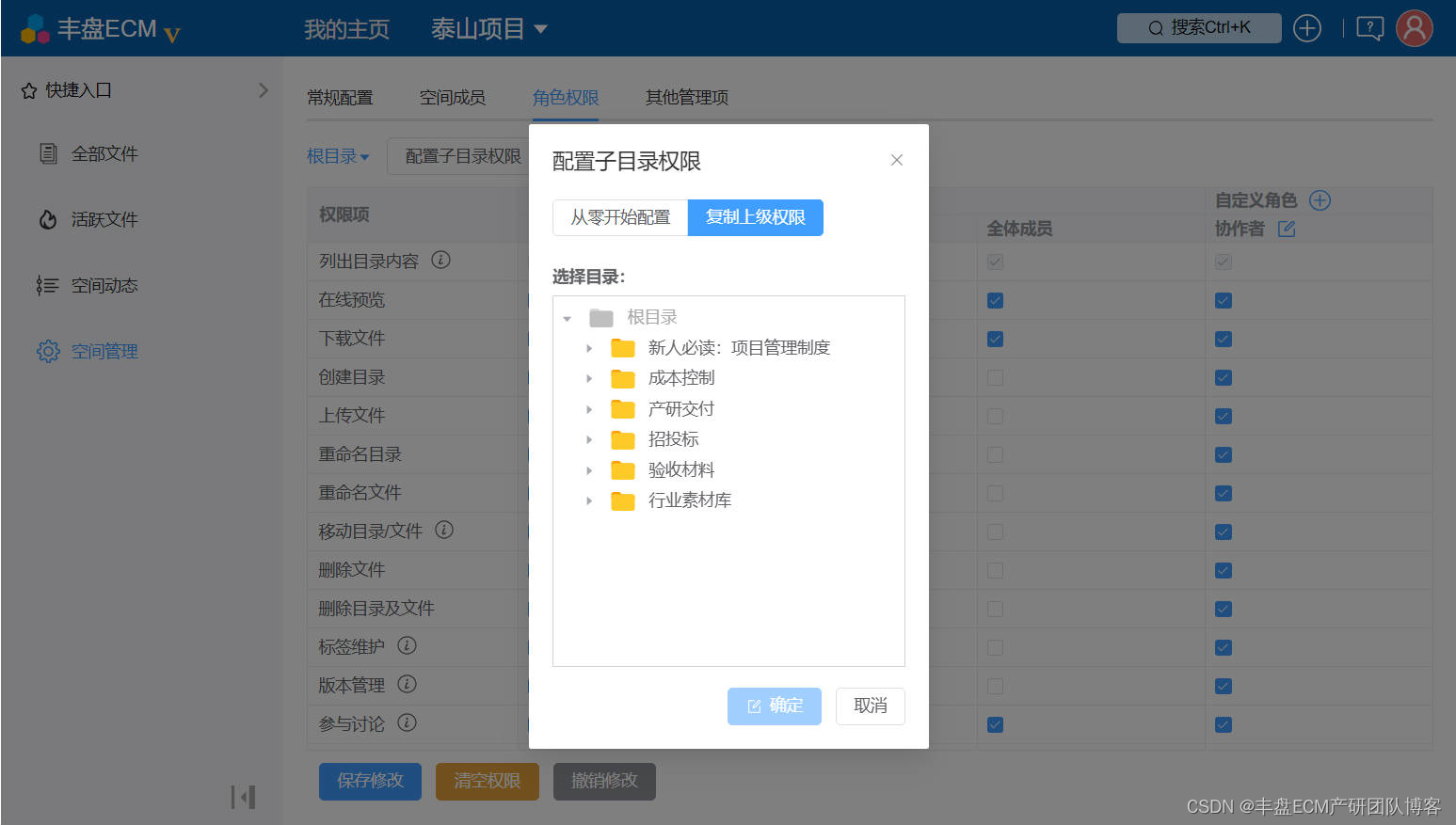Open the 泰山项目 project dropdown
This screenshot has width=1456, height=825.
[x=489, y=29]
